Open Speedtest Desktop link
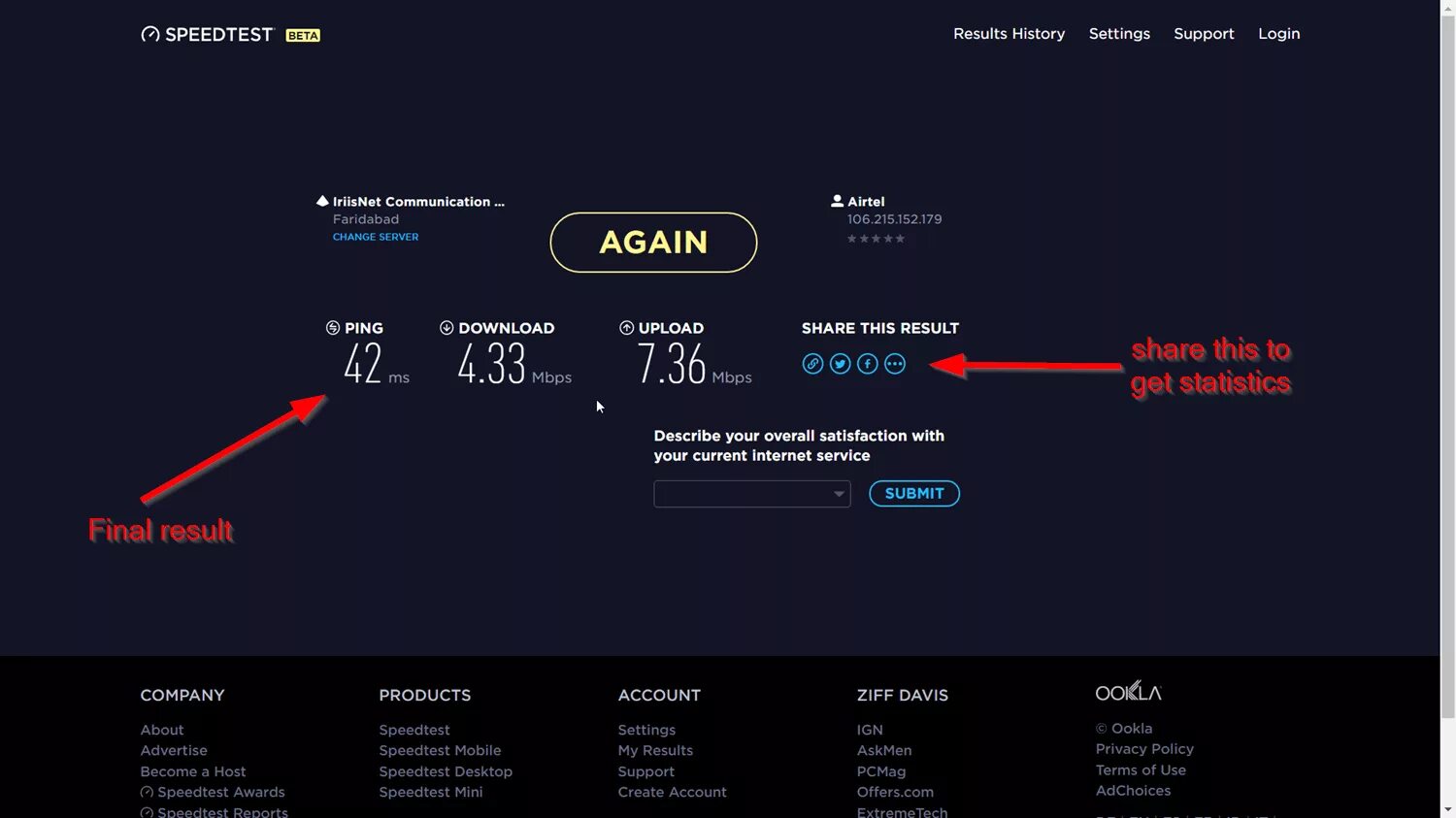 coord(446,771)
